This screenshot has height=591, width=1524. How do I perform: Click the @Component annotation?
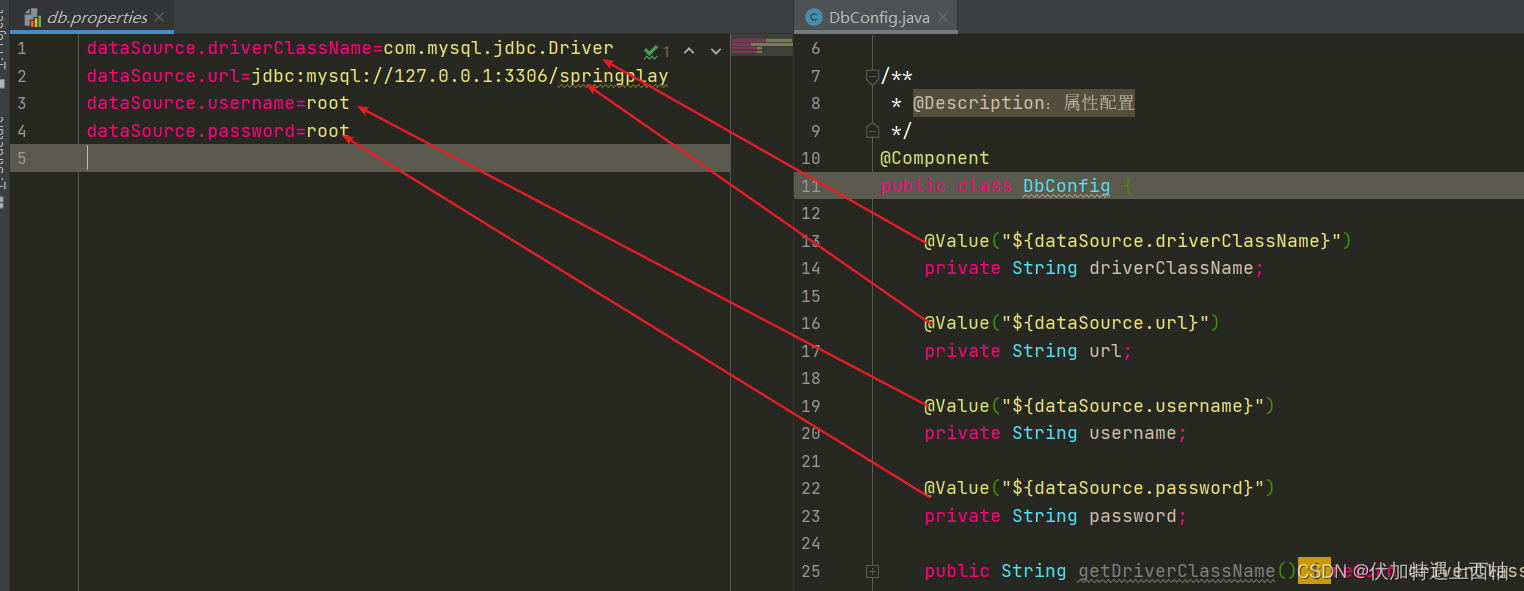(935, 158)
